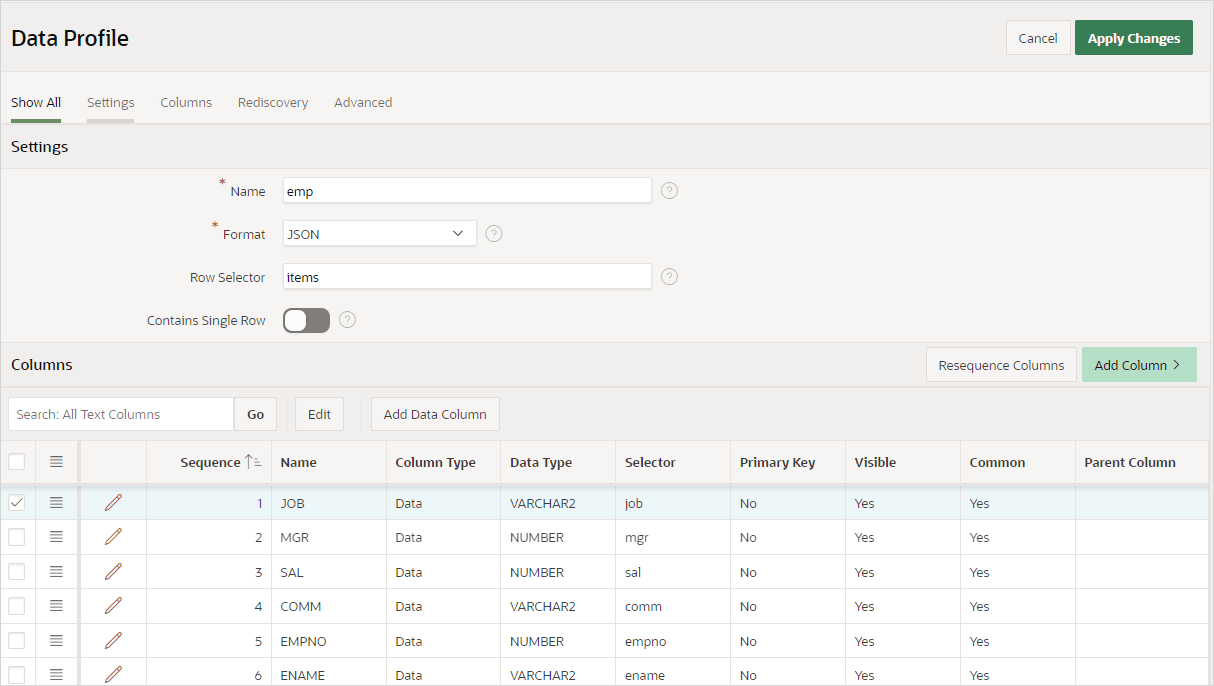
Task: Select the 'sal' selector cell
Action: [x=673, y=572]
